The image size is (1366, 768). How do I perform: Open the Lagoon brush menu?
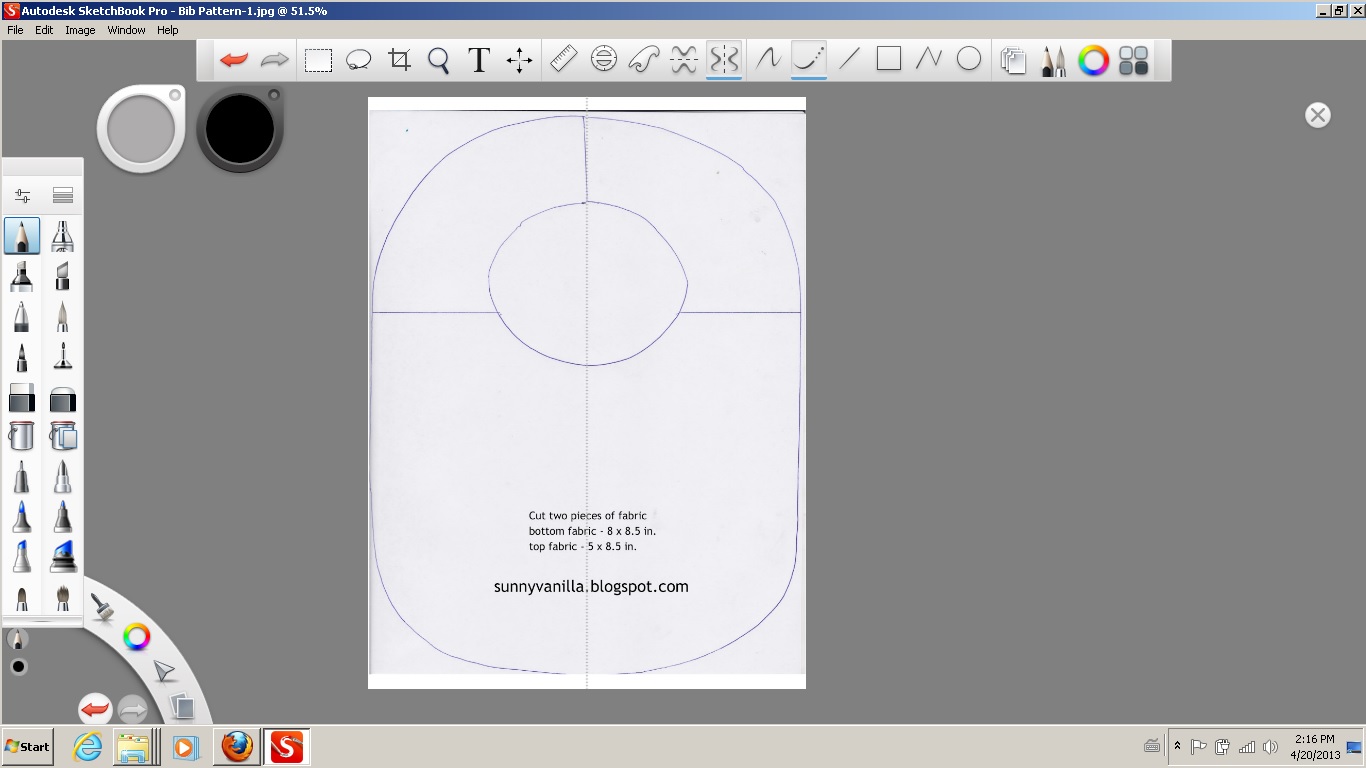tap(101, 606)
